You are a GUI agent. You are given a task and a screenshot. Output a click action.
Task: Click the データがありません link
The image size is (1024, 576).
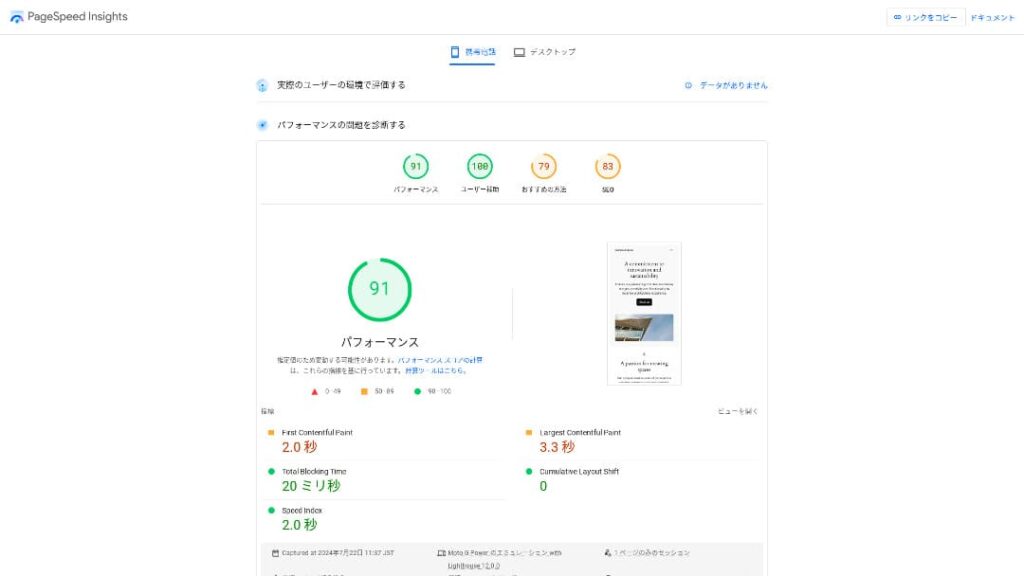[733, 86]
